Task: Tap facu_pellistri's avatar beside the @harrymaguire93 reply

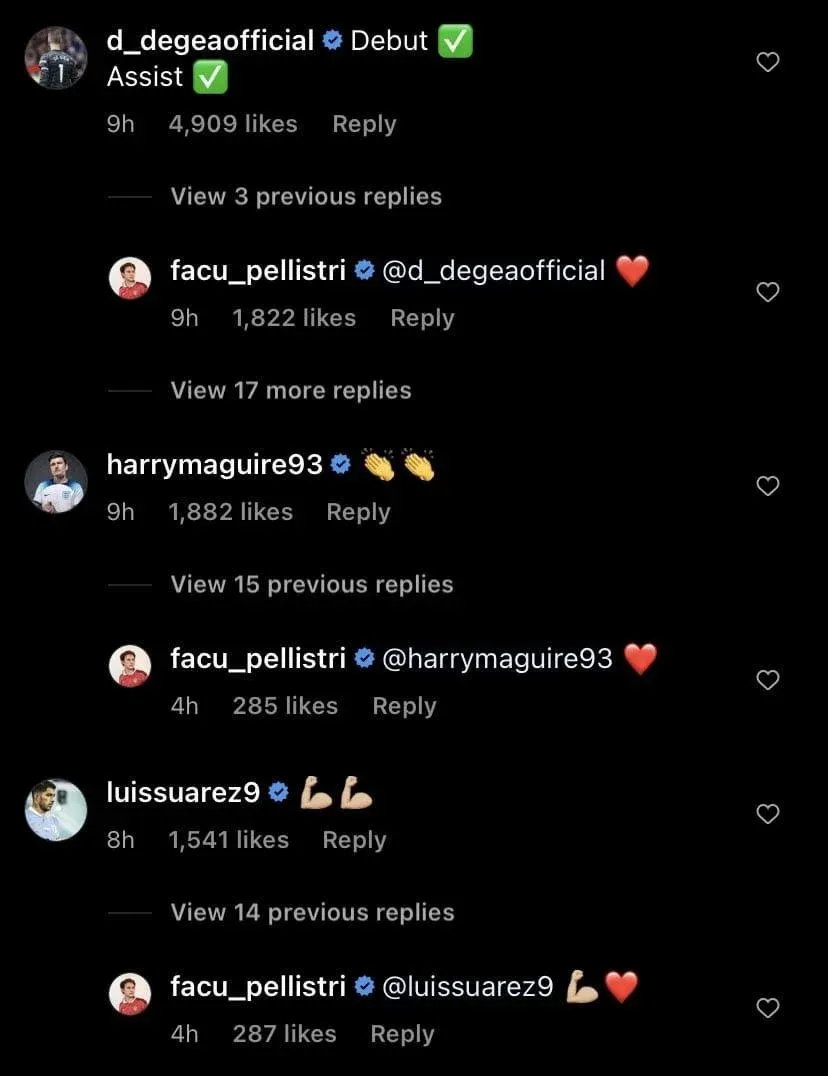Action: [x=129, y=666]
